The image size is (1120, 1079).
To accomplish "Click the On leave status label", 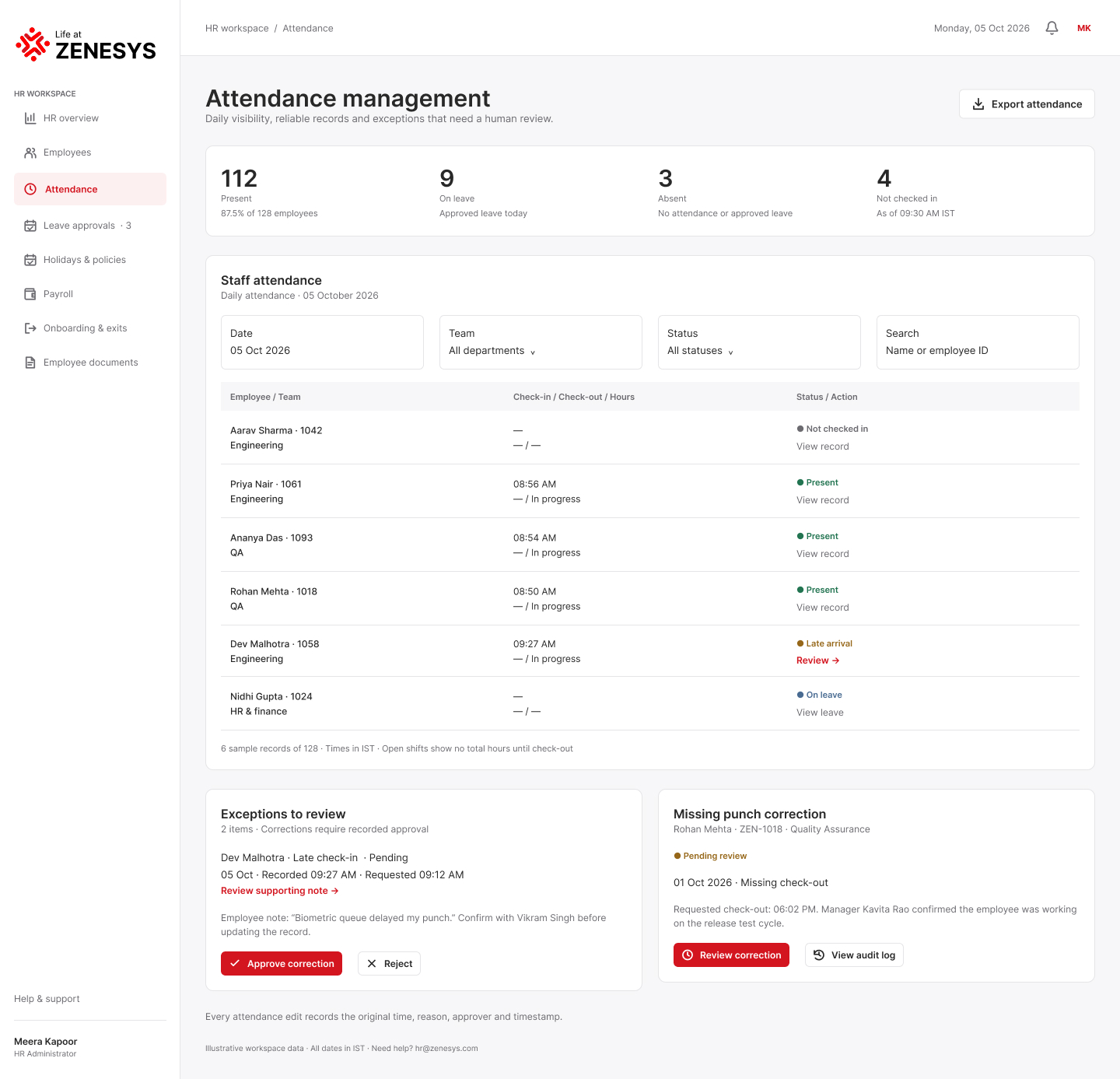I will click(820, 695).
